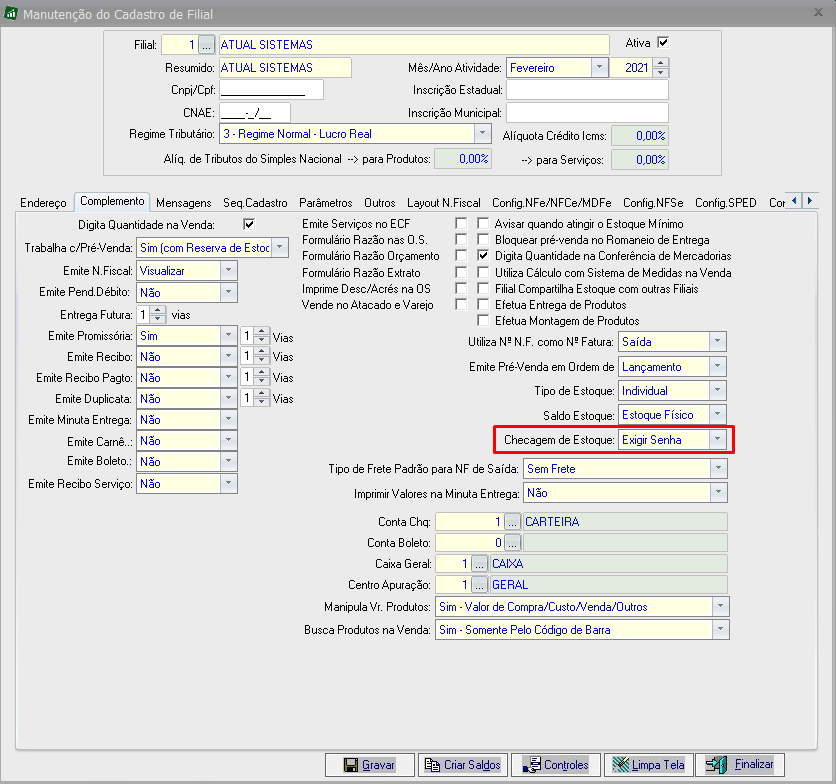
Task: Switch to the Parâmetros tab
Action: click(x=326, y=203)
